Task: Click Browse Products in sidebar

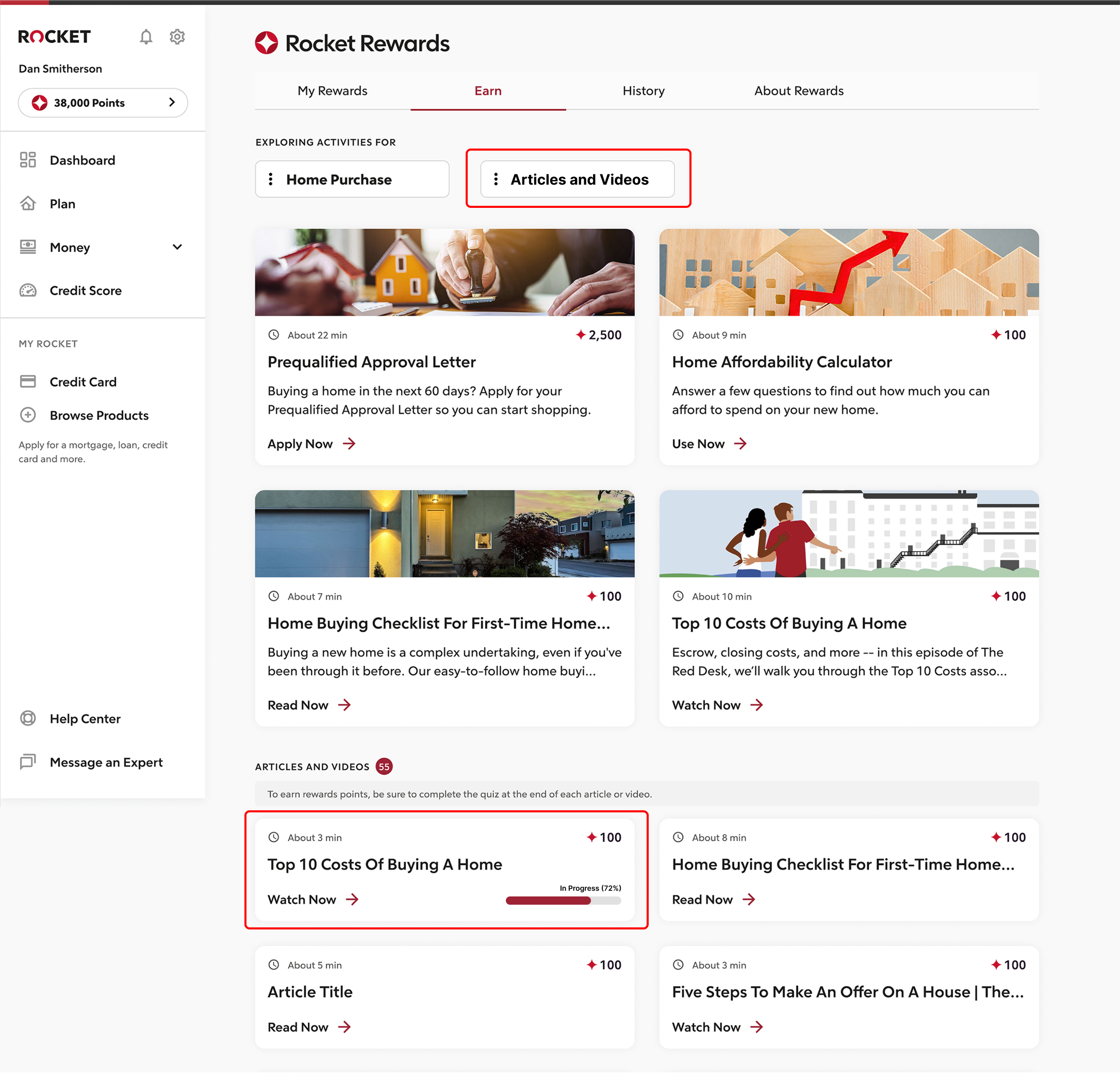Action: pyautogui.click(x=99, y=415)
